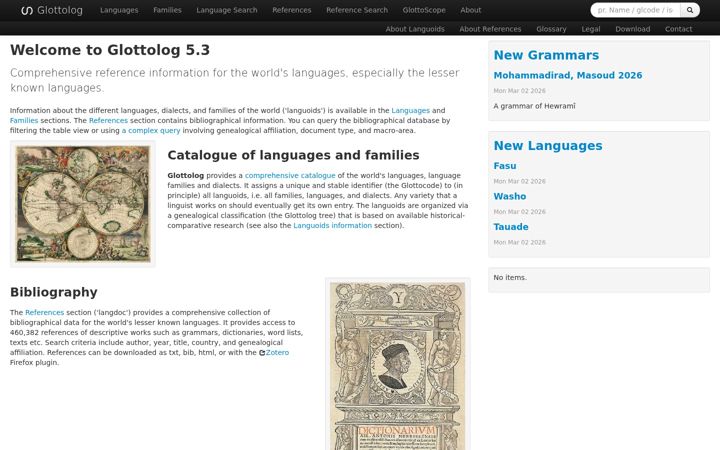Open the comprehensive catalogue link
This screenshot has height=450, width=720.
coord(290,175)
